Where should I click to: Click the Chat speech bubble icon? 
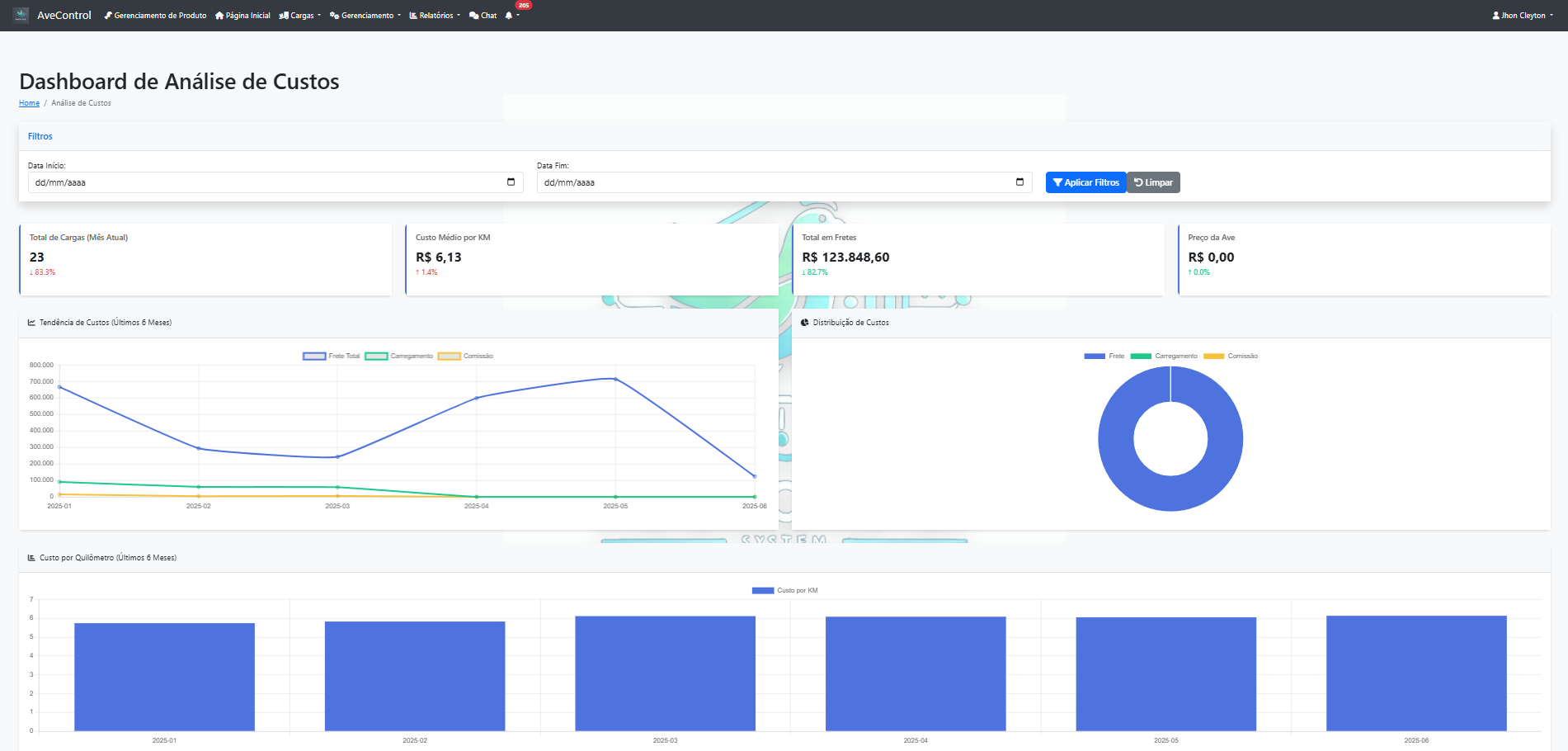pyautogui.click(x=473, y=16)
